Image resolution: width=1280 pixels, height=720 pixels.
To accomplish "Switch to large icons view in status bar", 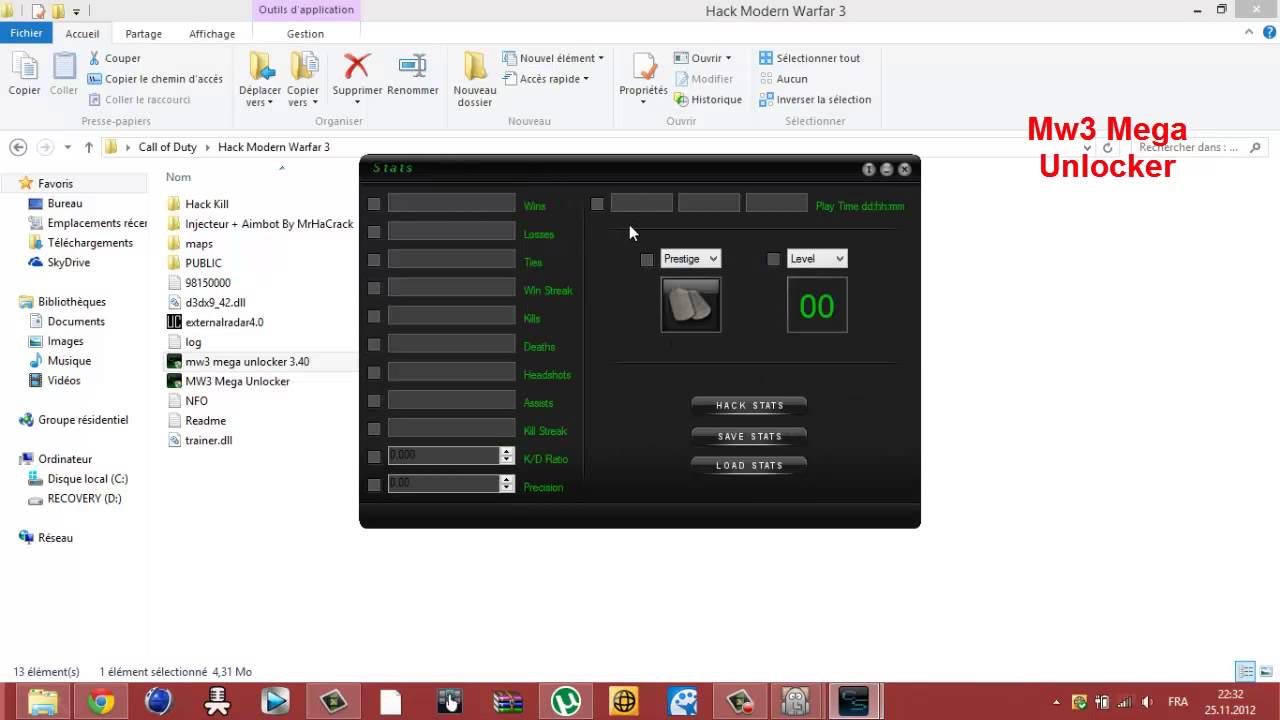I will [x=1267, y=671].
